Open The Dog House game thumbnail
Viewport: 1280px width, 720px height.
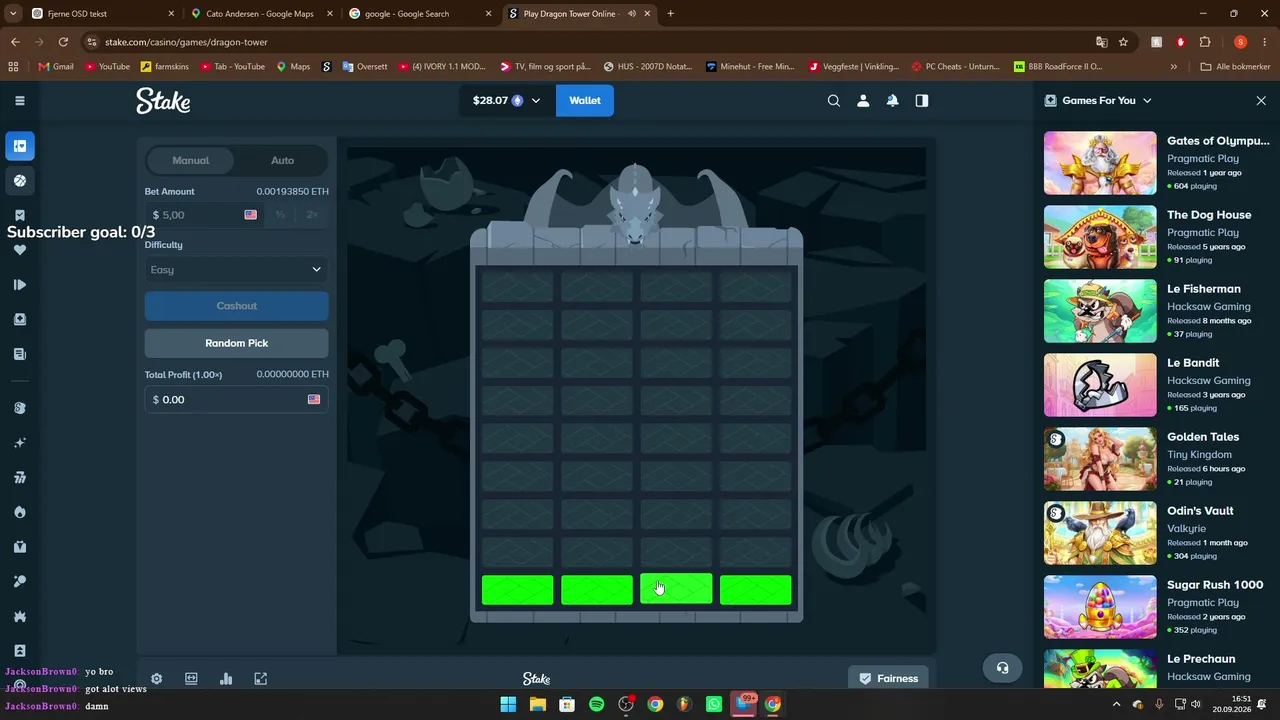coord(1100,237)
